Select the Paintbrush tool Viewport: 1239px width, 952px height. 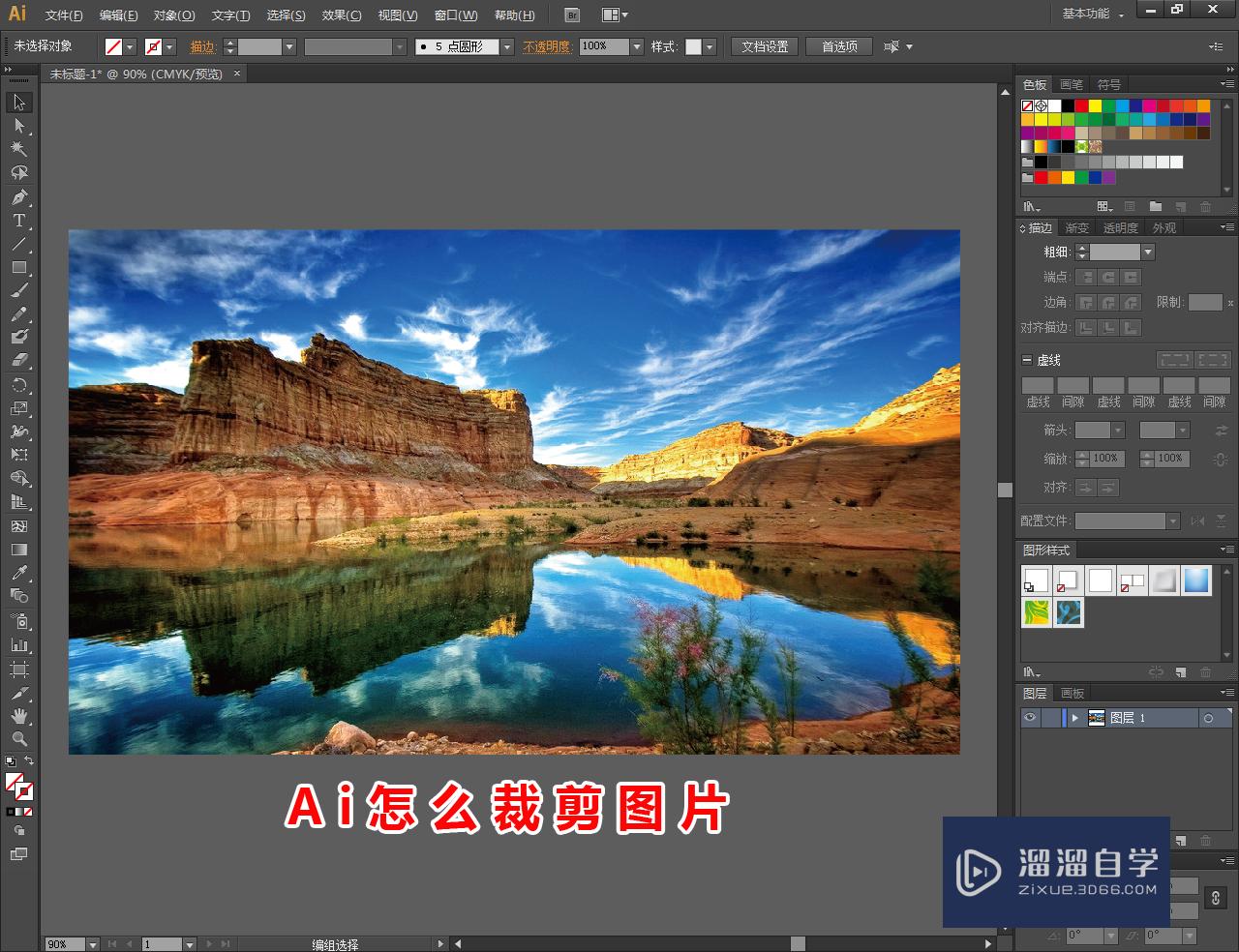pos(19,290)
